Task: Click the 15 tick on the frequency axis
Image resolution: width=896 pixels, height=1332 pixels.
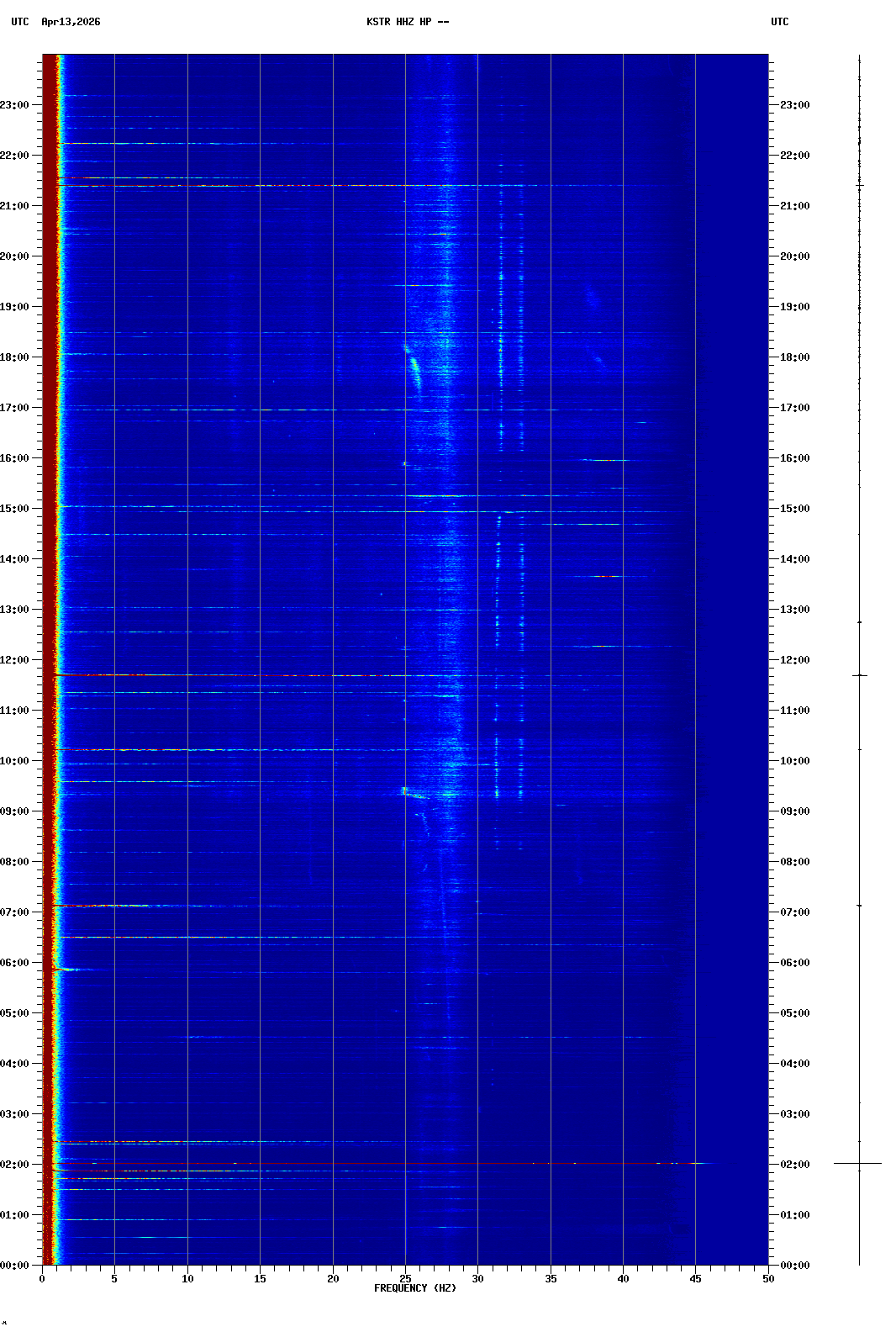Action: click(260, 1278)
